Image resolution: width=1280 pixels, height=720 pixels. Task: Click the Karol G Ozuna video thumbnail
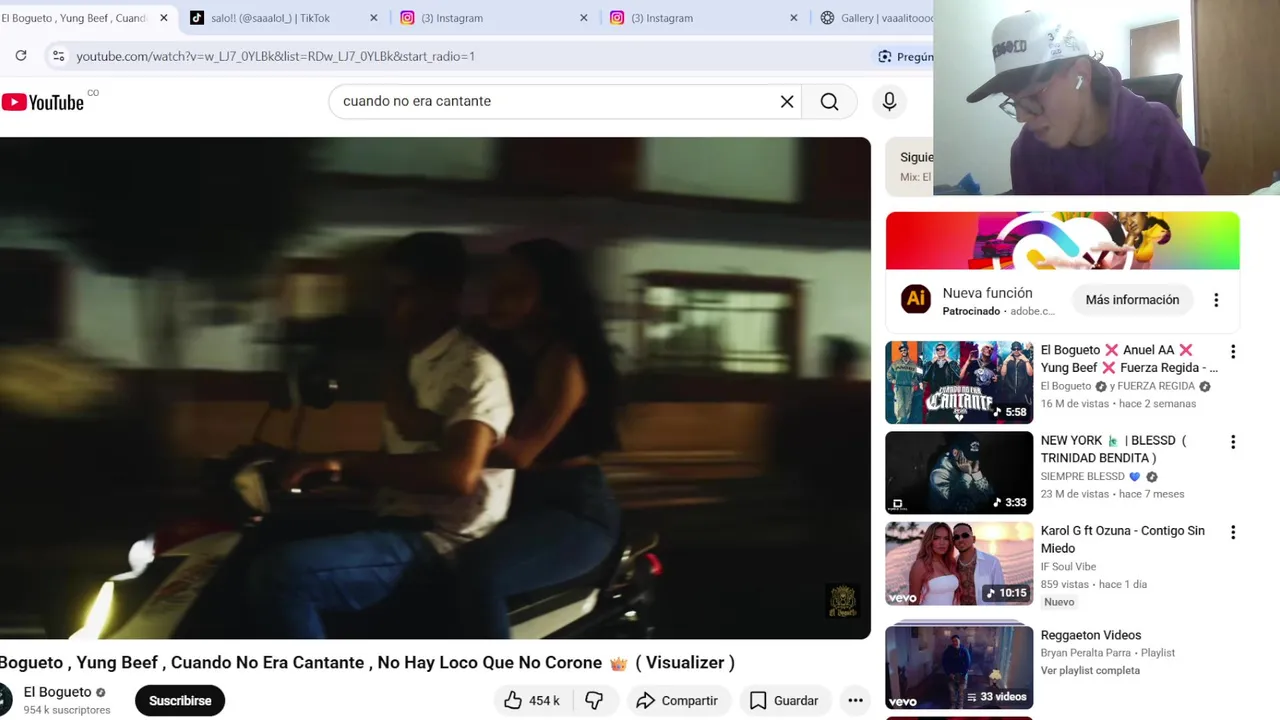[959, 564]
